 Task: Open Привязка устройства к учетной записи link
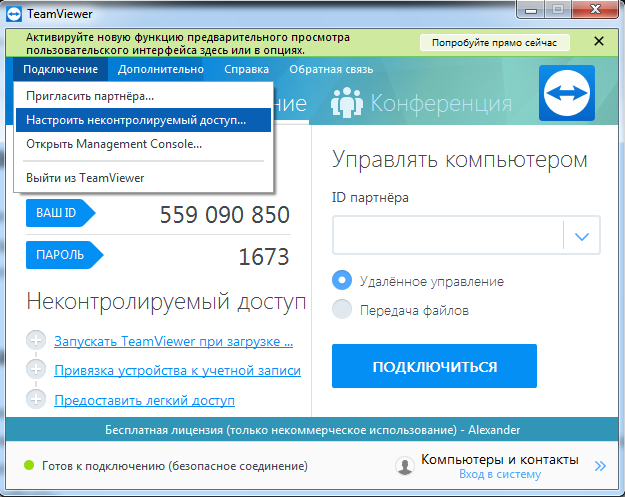coord(177,371)
